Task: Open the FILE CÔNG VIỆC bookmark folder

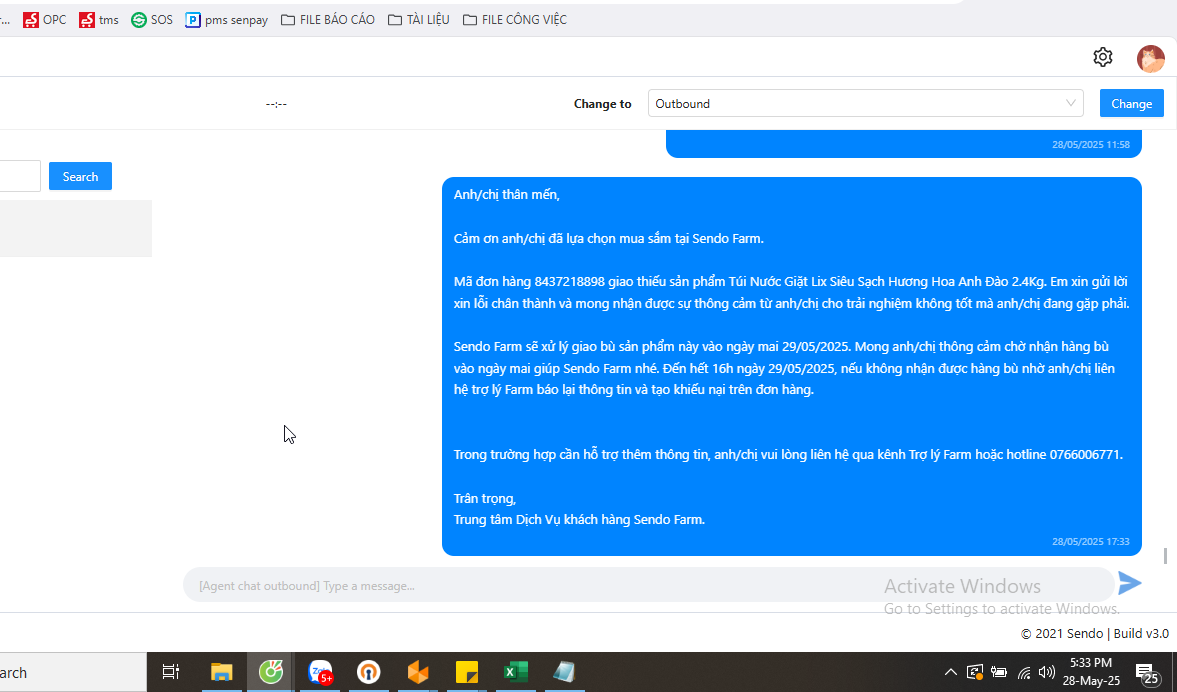Action: (x=515, y=20)
